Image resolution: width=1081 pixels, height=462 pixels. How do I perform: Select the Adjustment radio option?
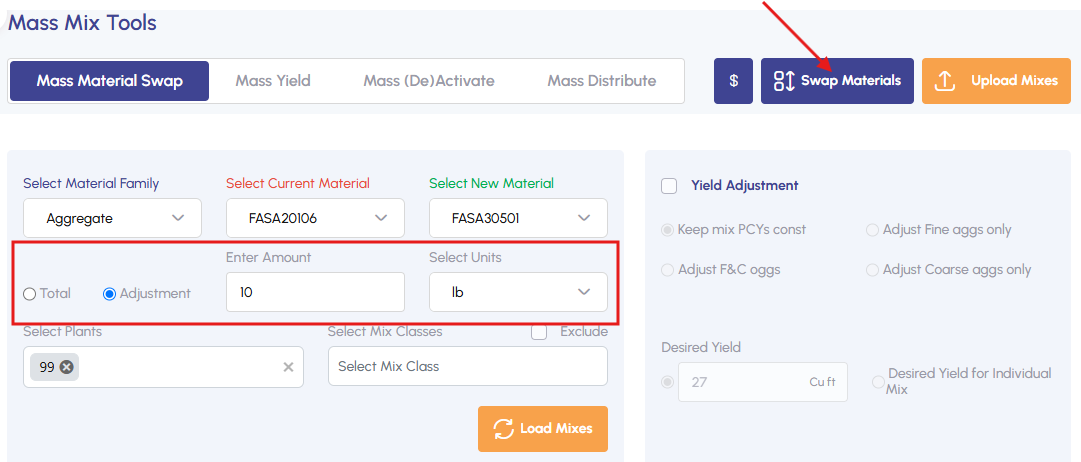pyautogui.click(x=110, y=294)
